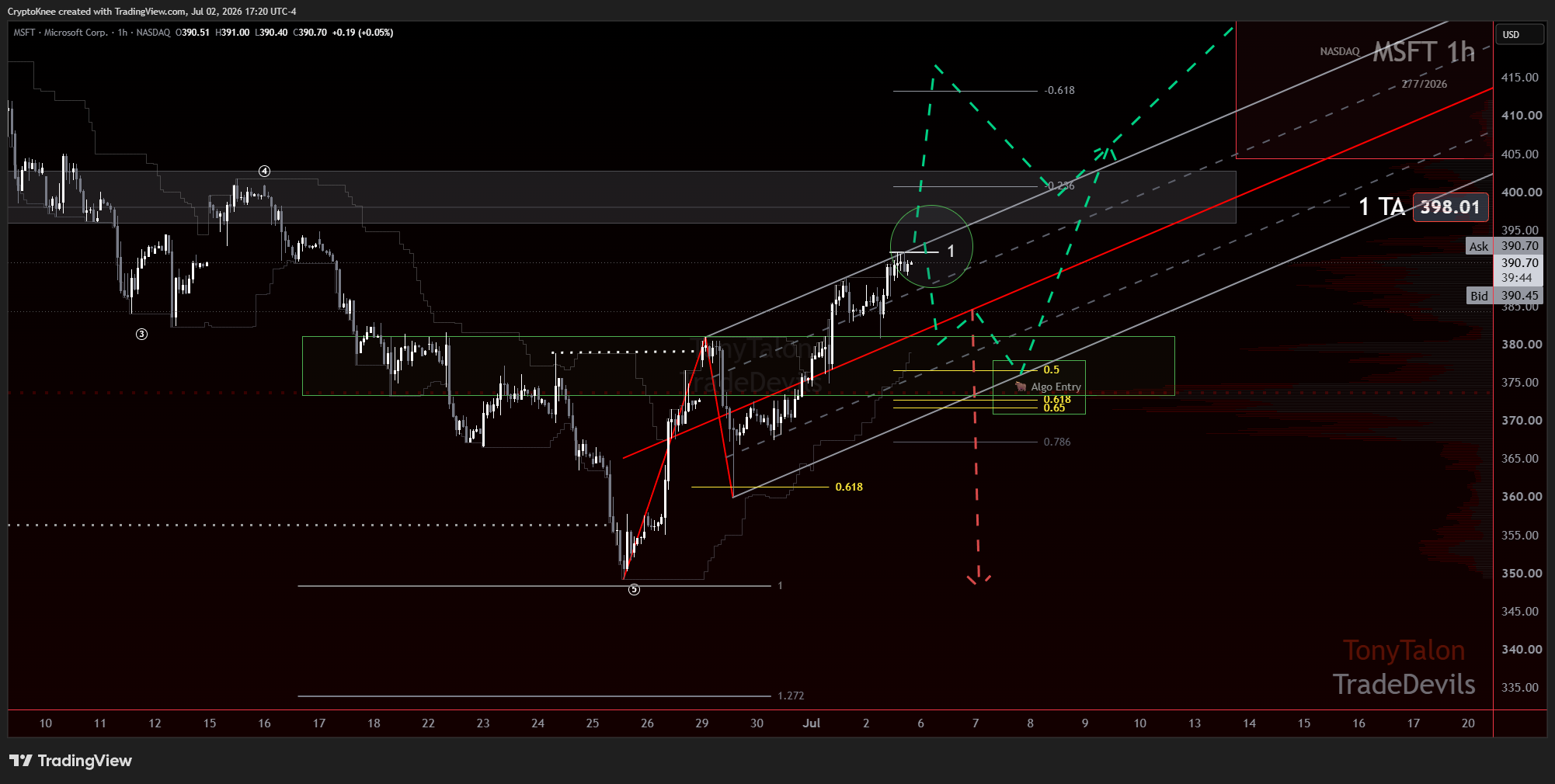The image size is (1555, 784).
Task: Select the '1 TA' text annotation
Action: pos(1382,206)
